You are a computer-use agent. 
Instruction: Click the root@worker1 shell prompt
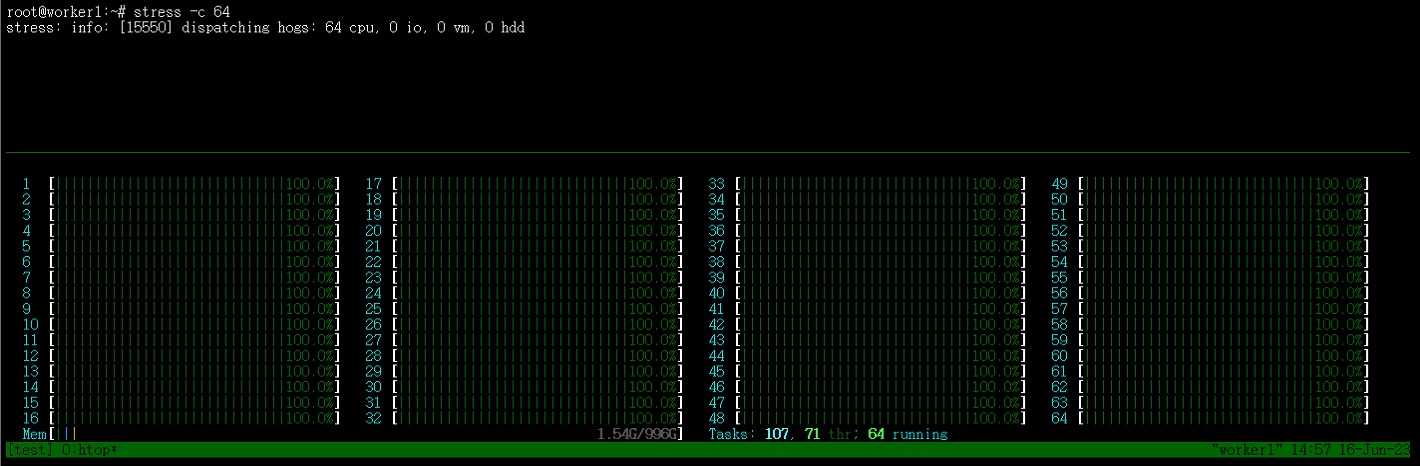point(66,11)
